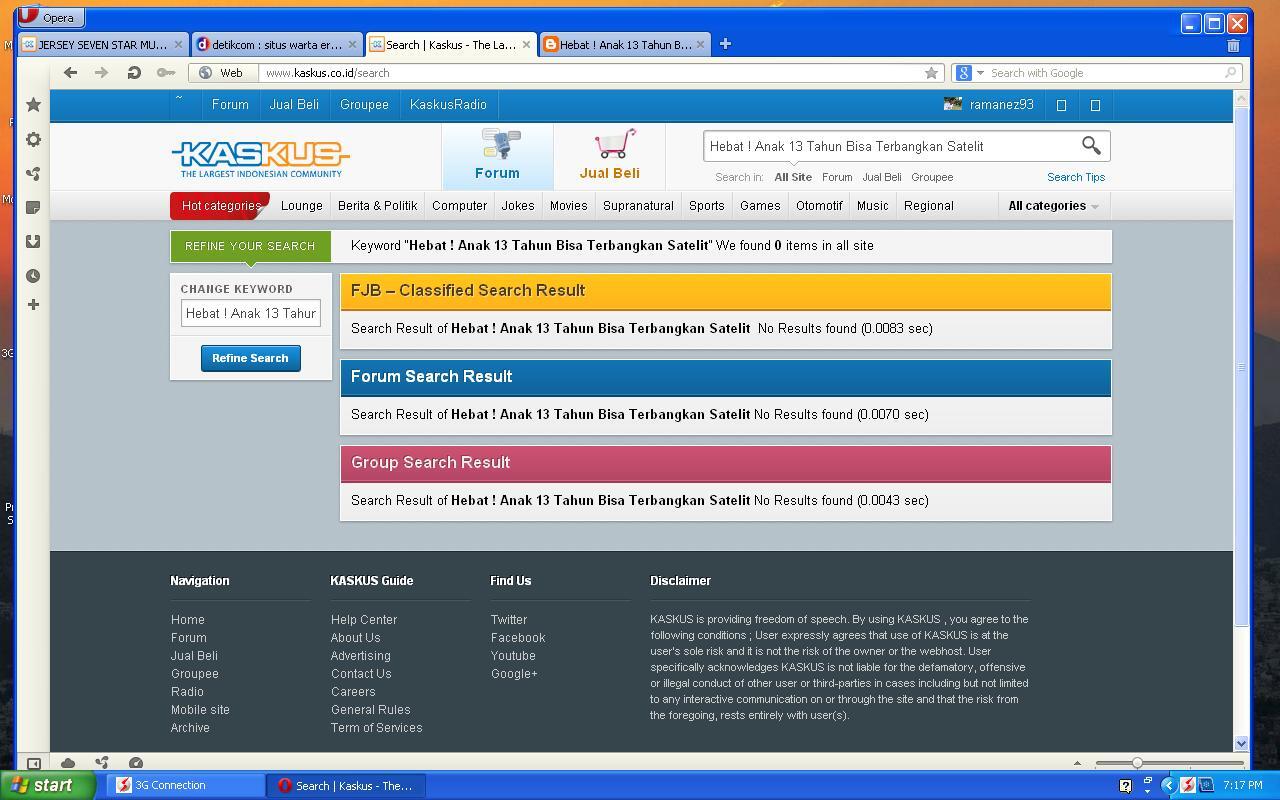Go back with the browser back arrow
The width and height of the screenshot is (1280, 800).
pyautogui.click(x=70, y=72)
